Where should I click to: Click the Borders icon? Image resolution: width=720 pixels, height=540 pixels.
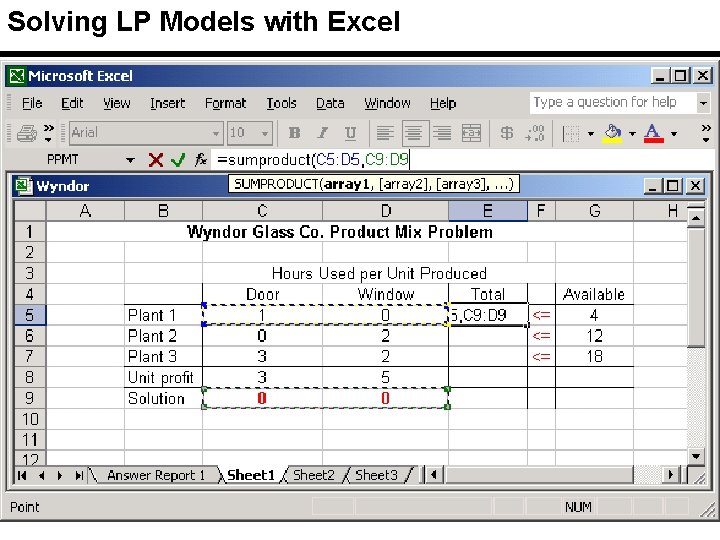(571, 134)
